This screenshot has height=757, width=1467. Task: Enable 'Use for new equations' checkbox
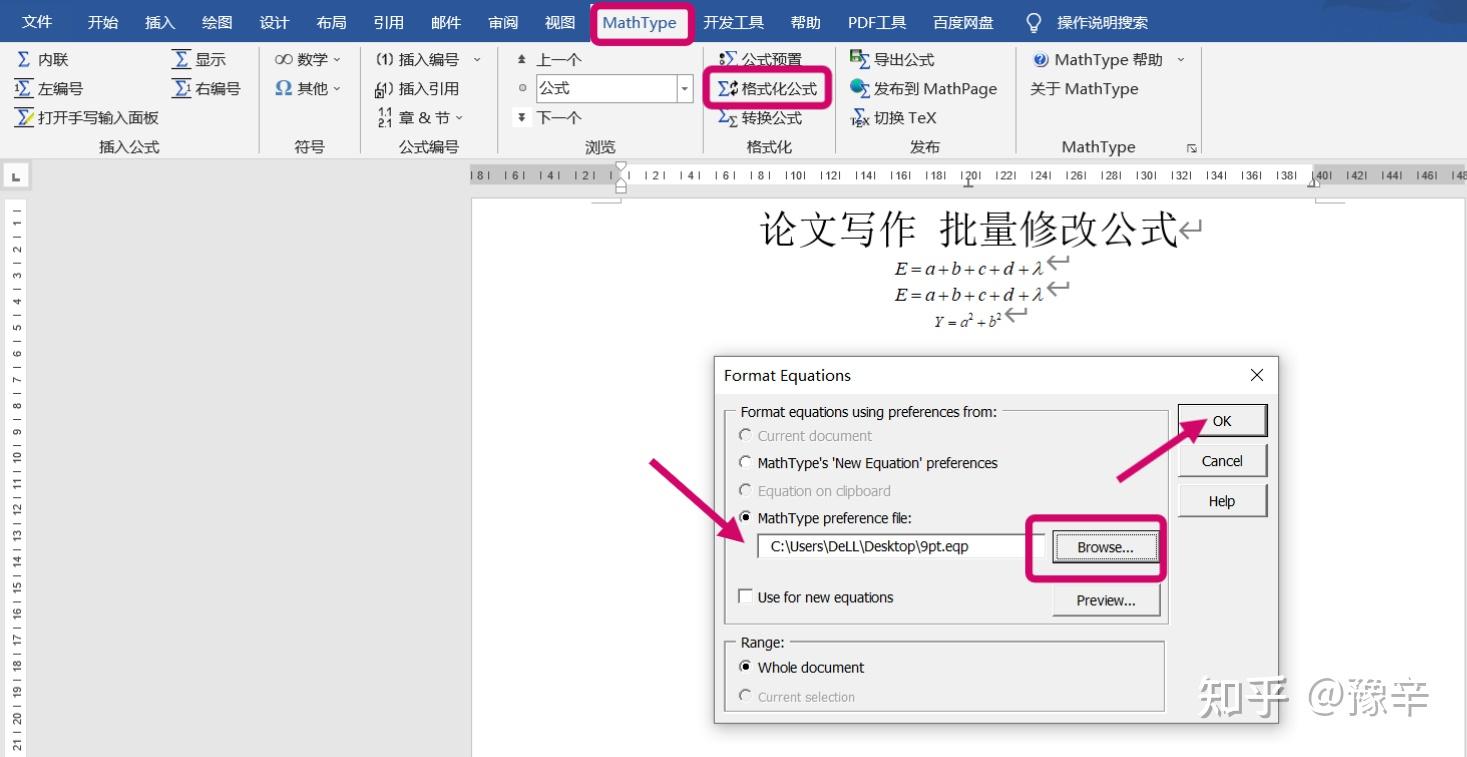click(x=745, y=597)
